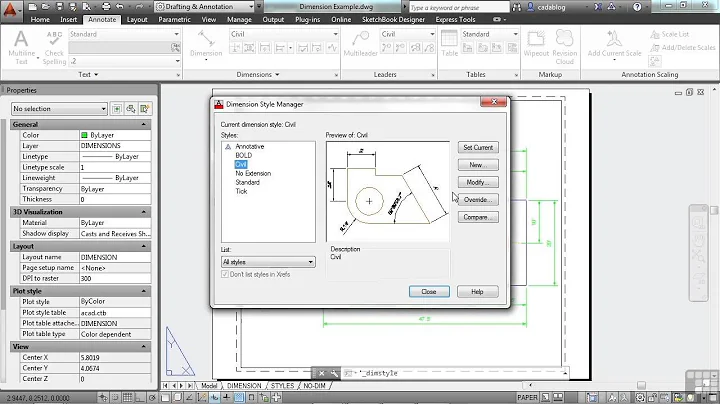This screenshot has height=404, width=720.
Task: Open the workspace dropdown Drafting & Annotation
Action: (x=205, y=7)
